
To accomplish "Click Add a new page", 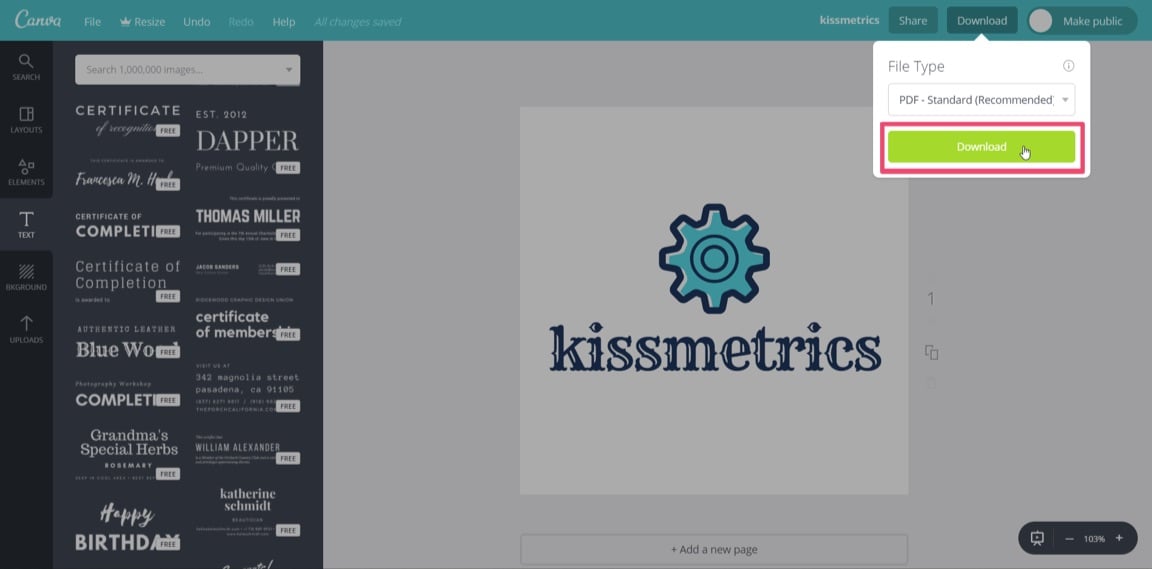I will [713, 549].
